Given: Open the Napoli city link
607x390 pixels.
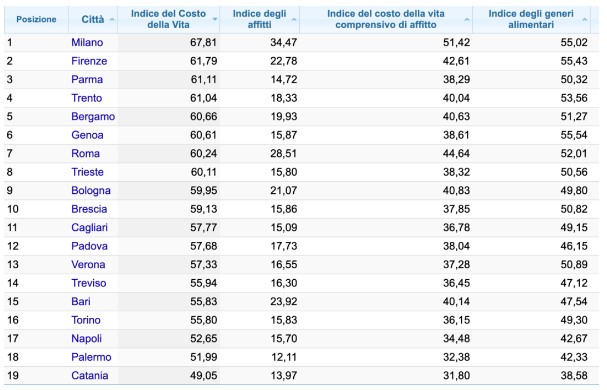Looking at the screenshot, I should pos(86,338).
